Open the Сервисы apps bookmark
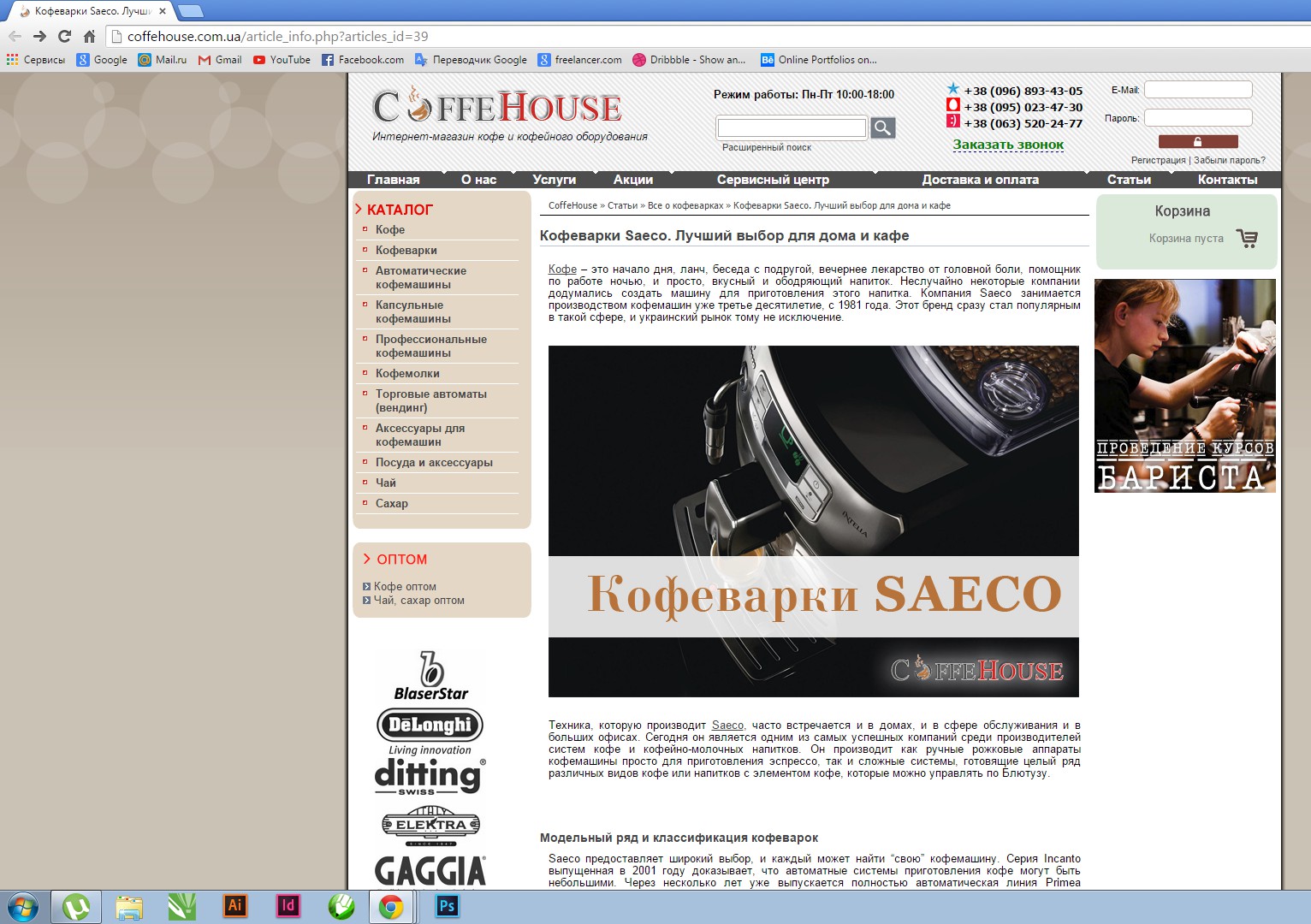1311x924 pixels. (x=36, y=60)
